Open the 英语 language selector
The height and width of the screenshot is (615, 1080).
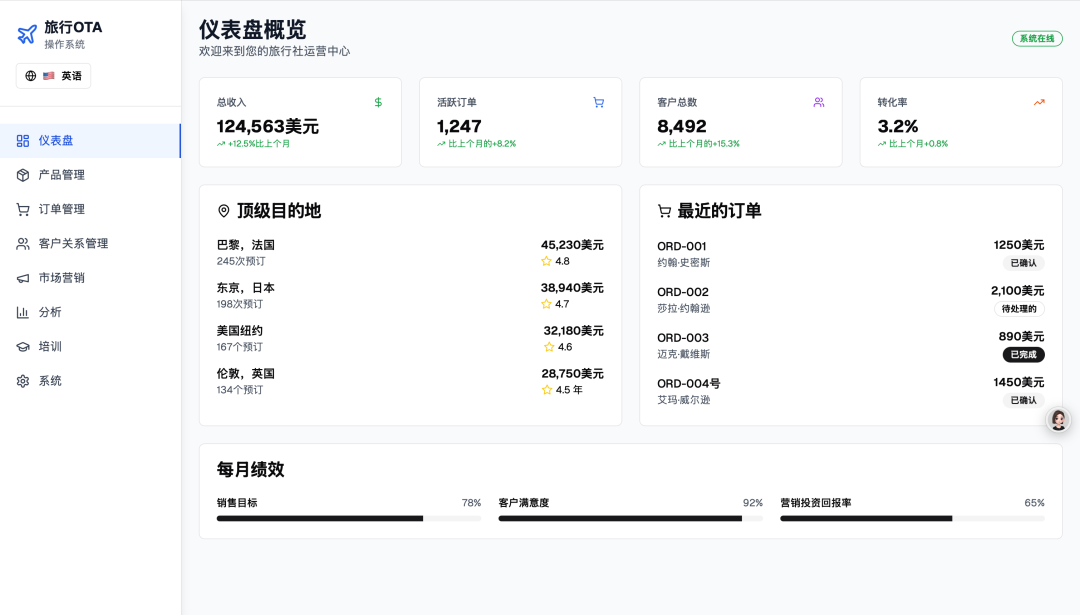pyautogui.click(x=54, y=76)
